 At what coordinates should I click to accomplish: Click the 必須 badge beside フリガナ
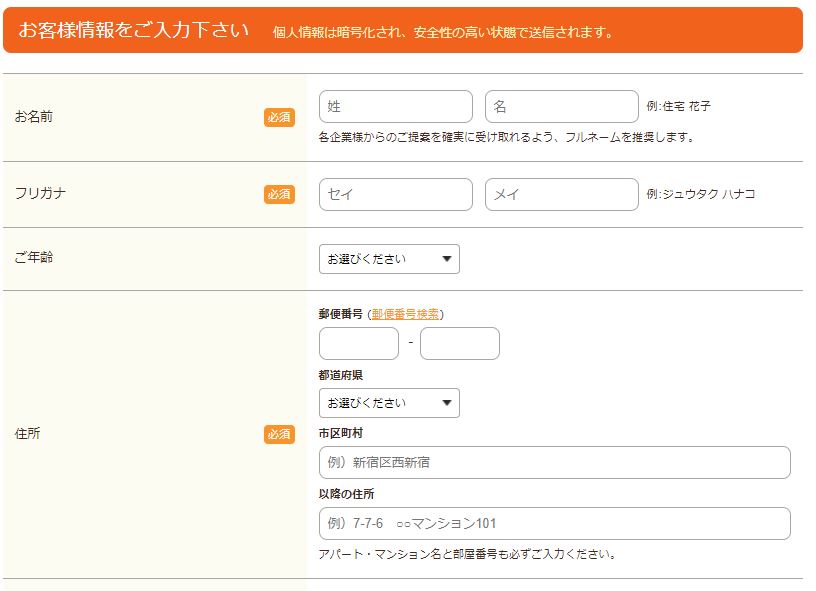coord(279,194)
